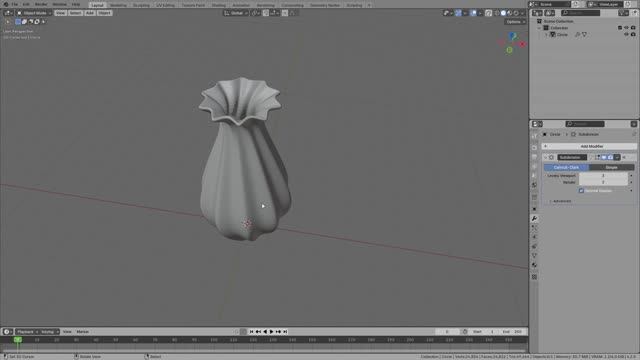Open the viewport Object menu

coord(104,13)
